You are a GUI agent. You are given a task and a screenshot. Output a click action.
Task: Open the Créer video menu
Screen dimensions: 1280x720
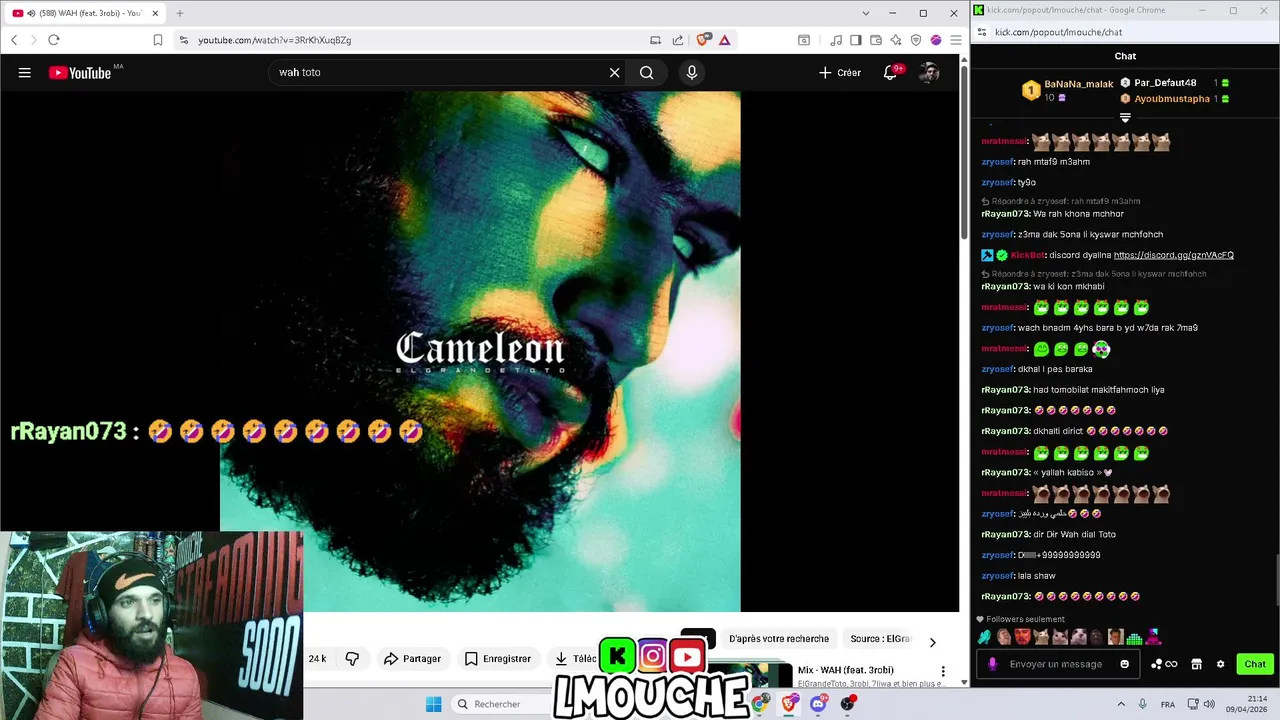(840, 72)
